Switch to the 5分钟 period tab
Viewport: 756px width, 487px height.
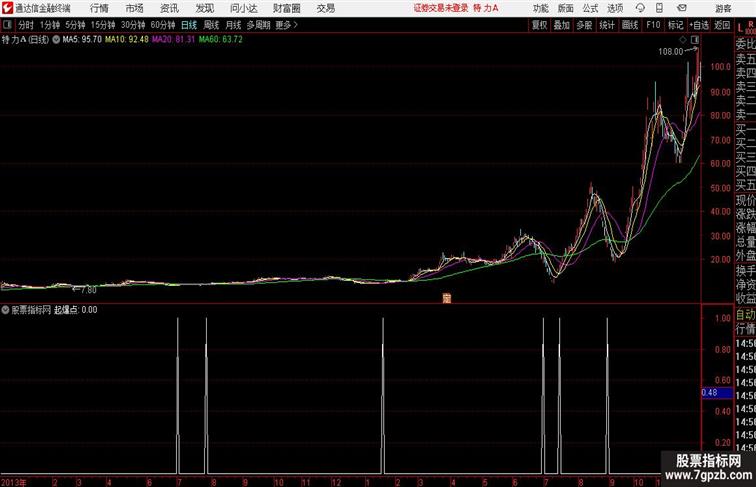pos(75,25)
